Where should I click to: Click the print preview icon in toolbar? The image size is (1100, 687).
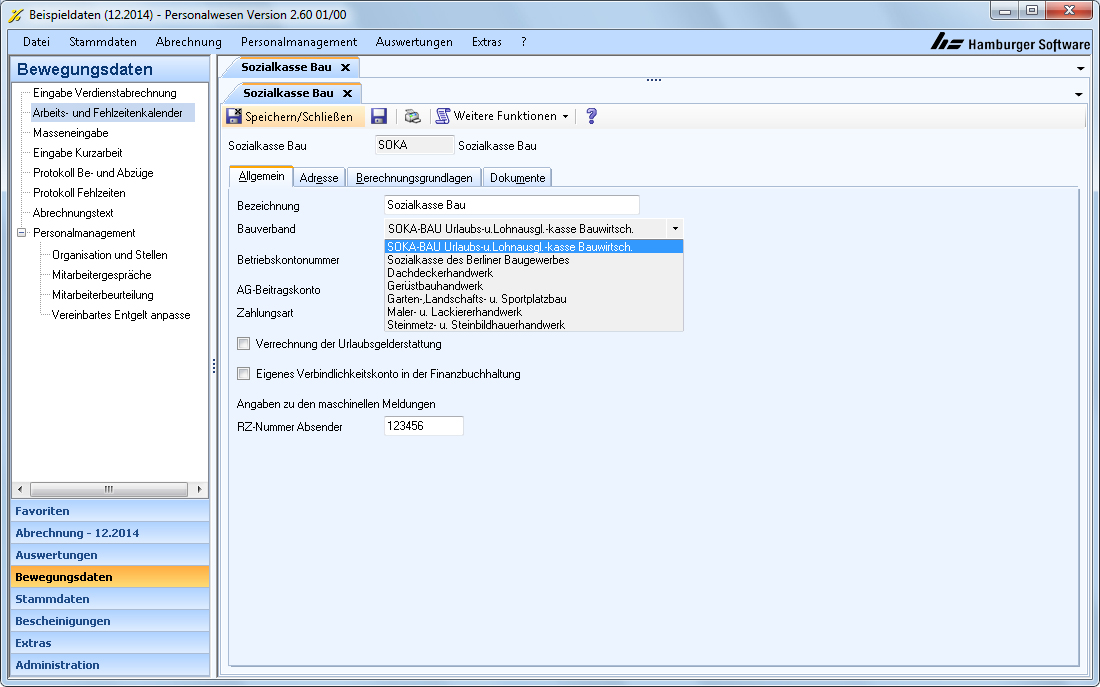412,116
